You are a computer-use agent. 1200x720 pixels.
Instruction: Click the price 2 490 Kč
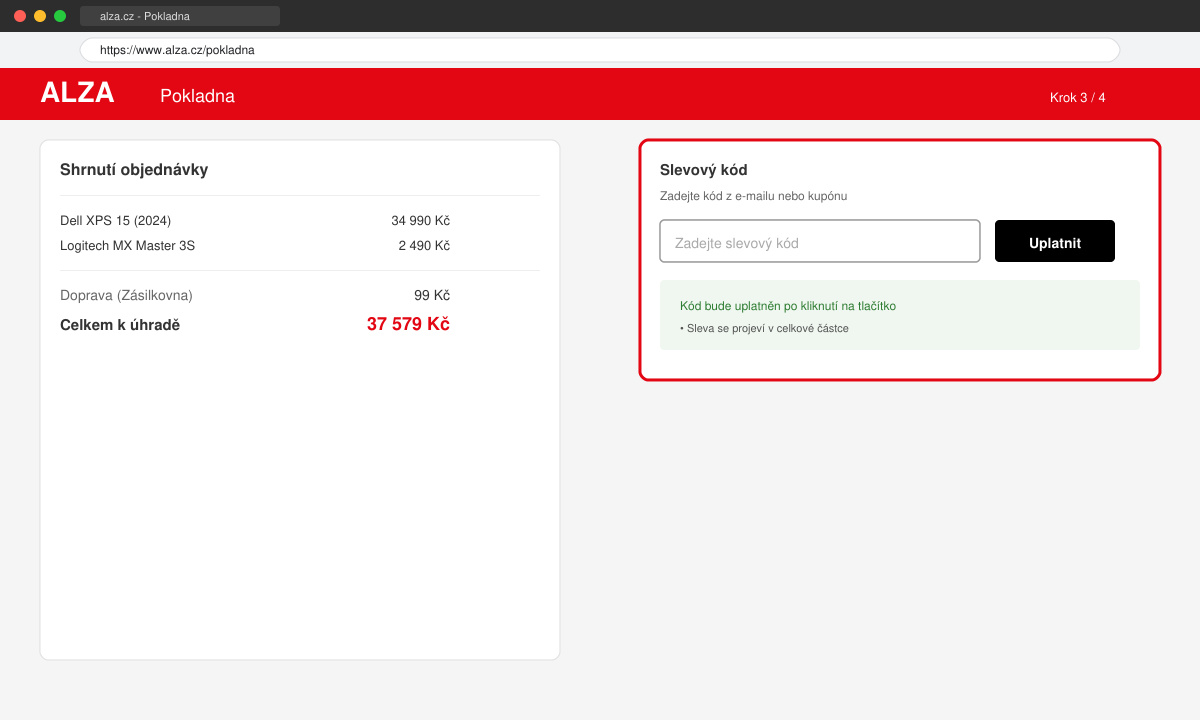click(424, 245)
